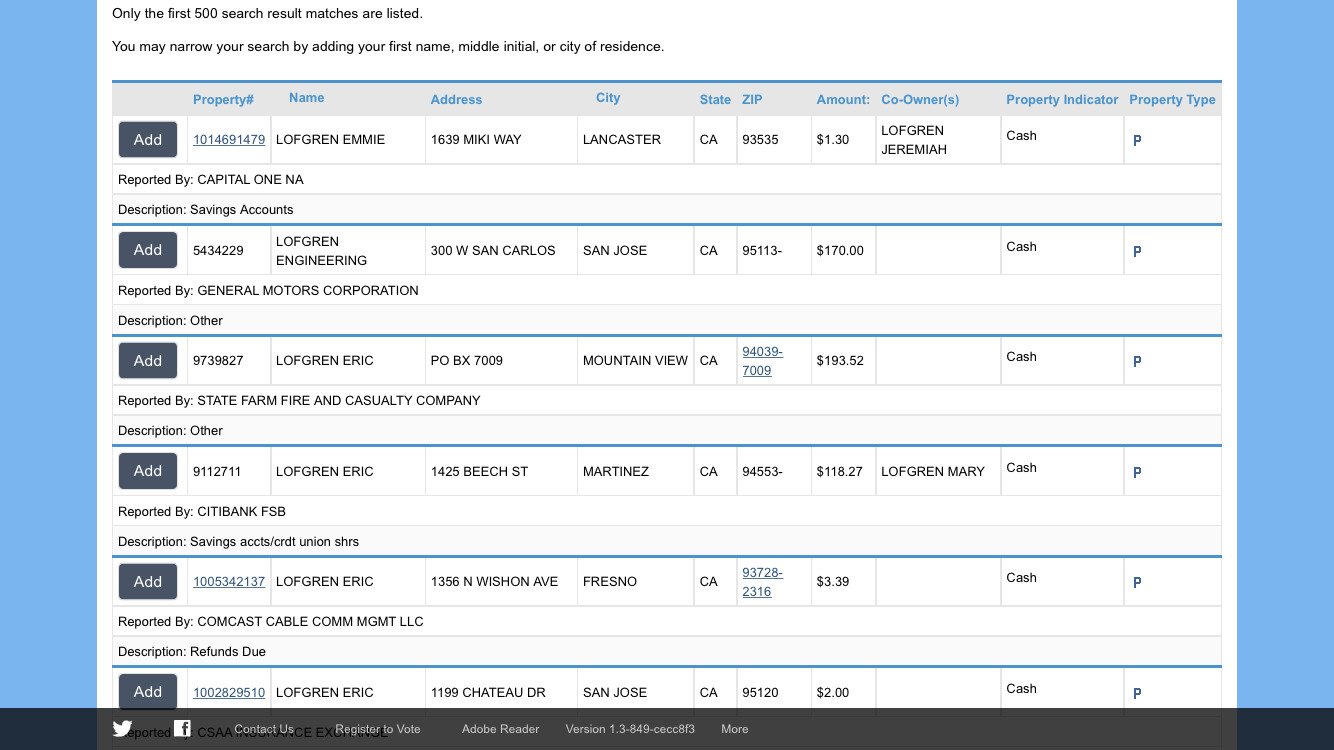Select the address 1356 N WISHON AVE
This screenshot has width=1334, height=750.
494,582
